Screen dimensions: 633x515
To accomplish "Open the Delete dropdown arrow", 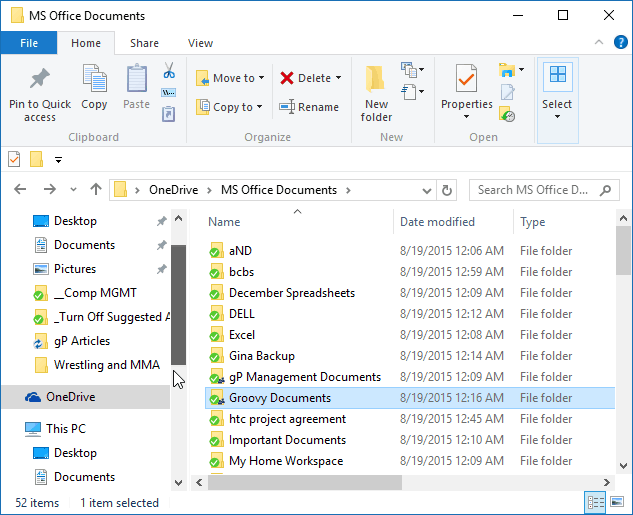I will click(338, 77).
